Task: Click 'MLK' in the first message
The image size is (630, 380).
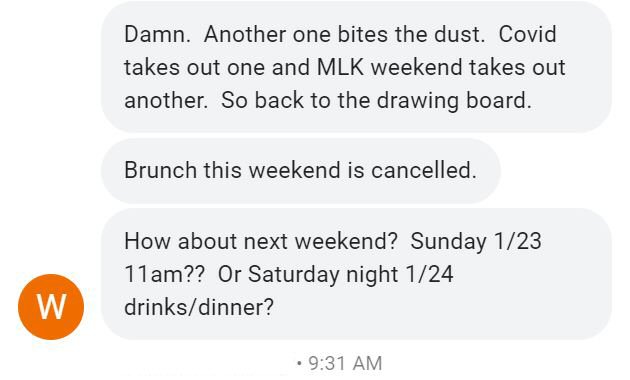Action: pyautogui.click(x=340, y=67)
